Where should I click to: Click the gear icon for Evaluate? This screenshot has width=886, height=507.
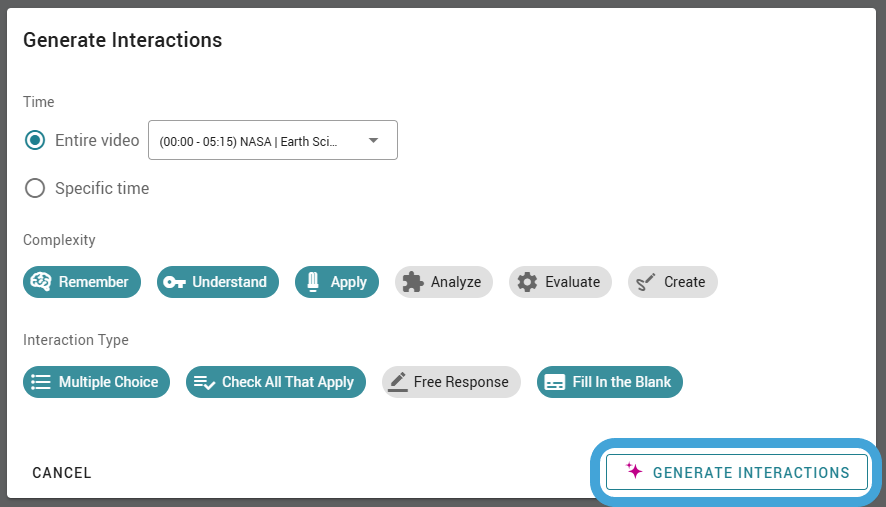point(527,282)
